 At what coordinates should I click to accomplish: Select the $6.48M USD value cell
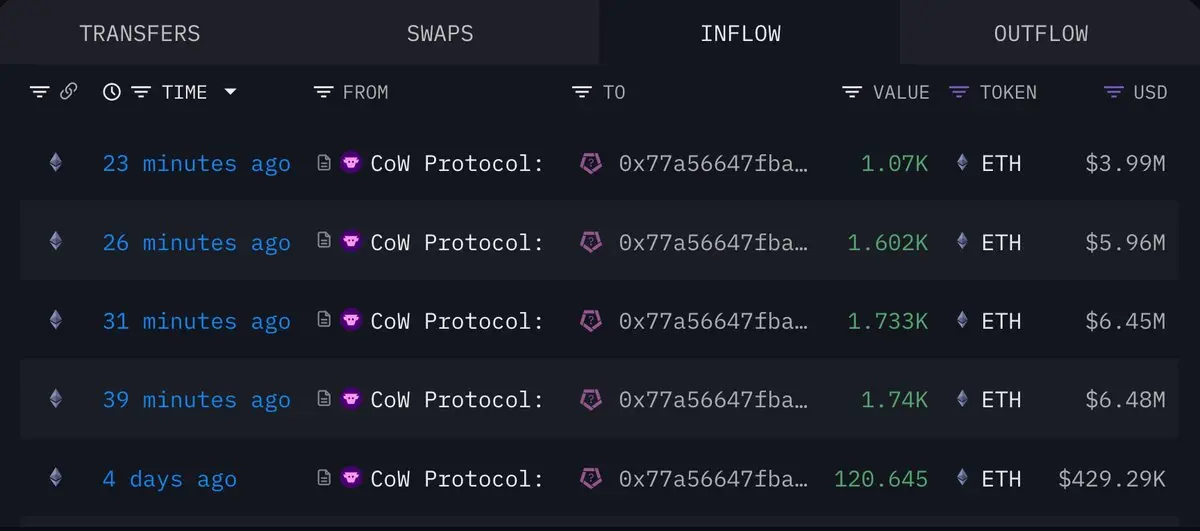coord(1125,400)
